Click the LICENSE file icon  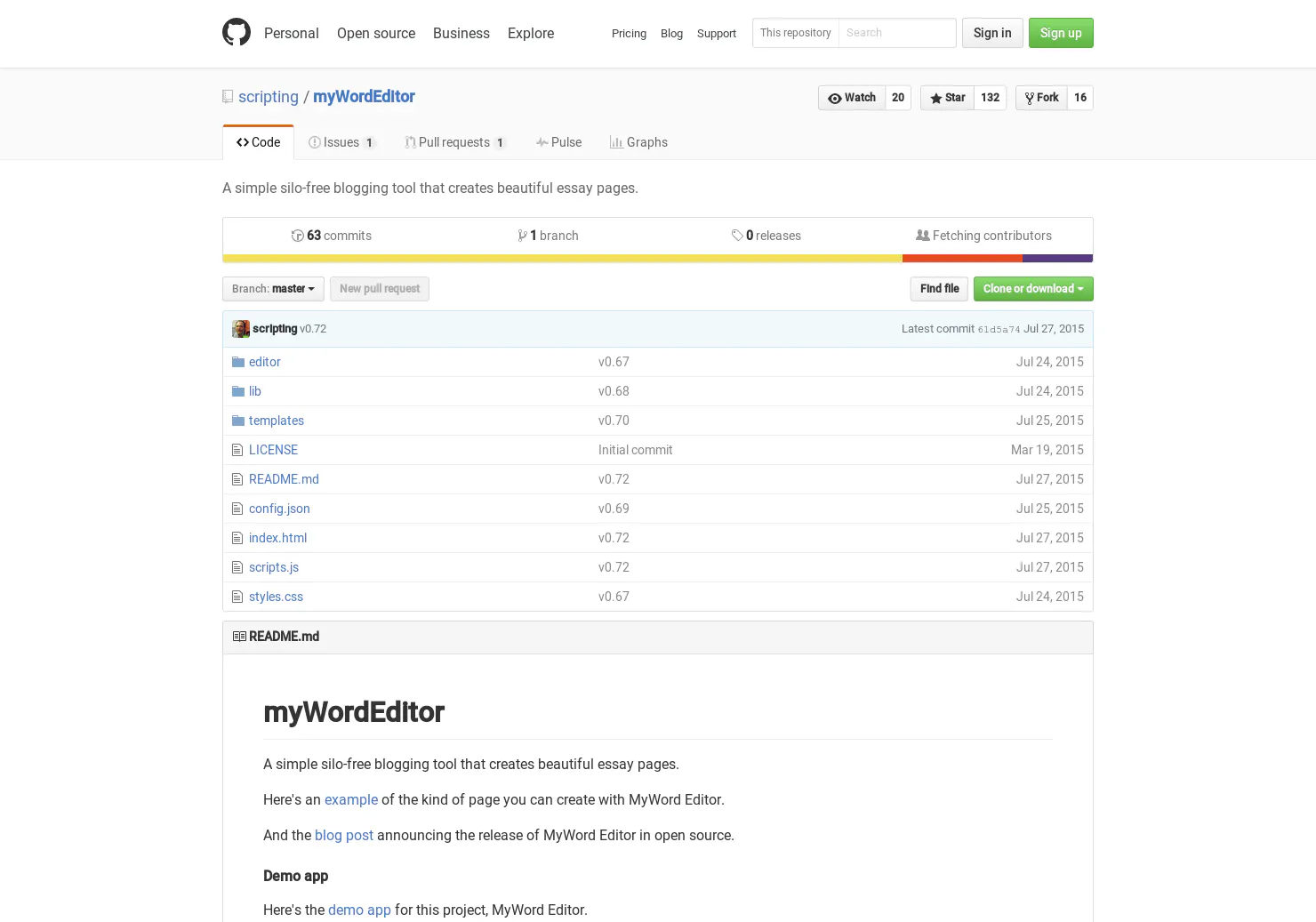237,450
